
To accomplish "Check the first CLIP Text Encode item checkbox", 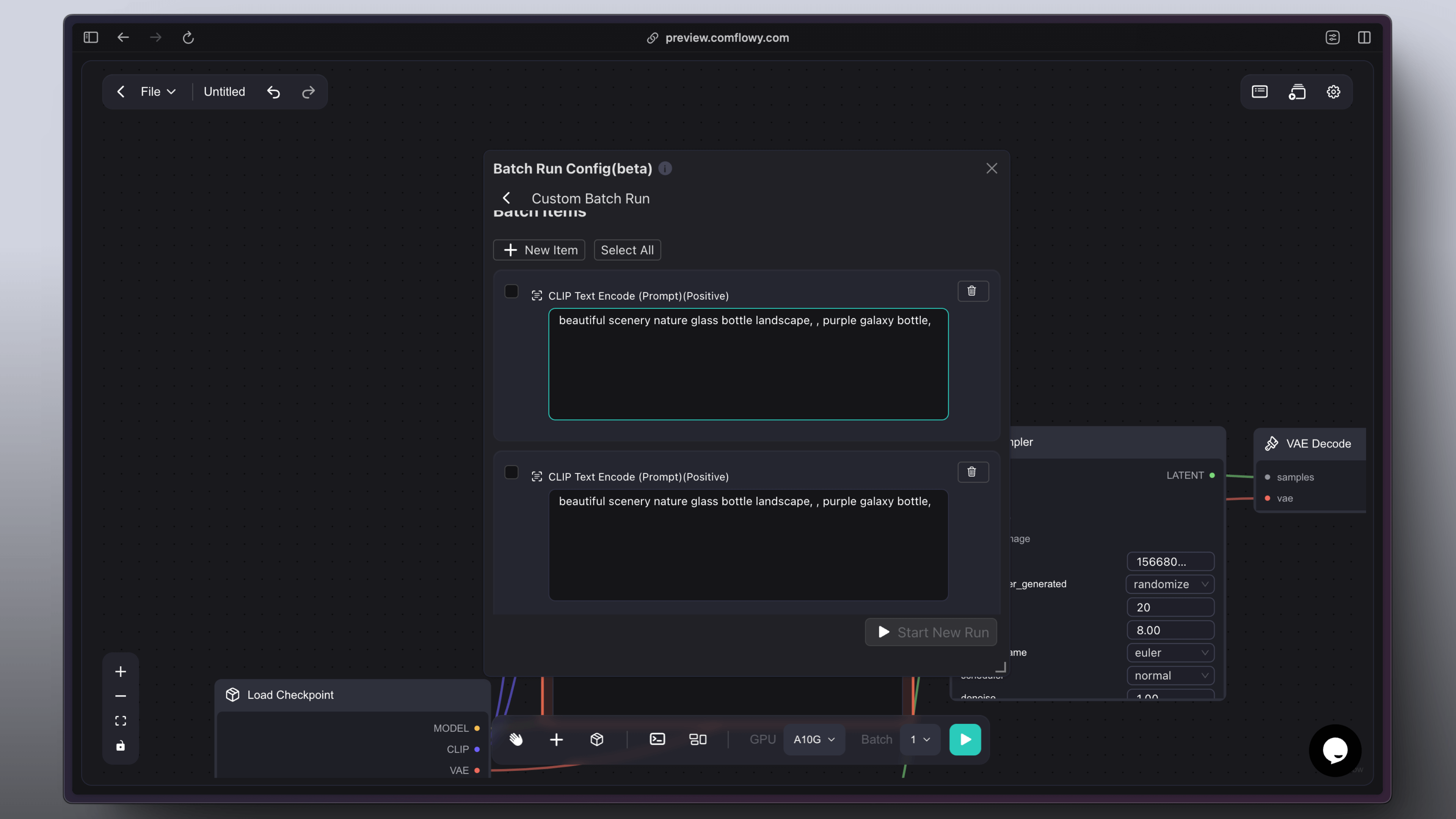I will (511, 291).
